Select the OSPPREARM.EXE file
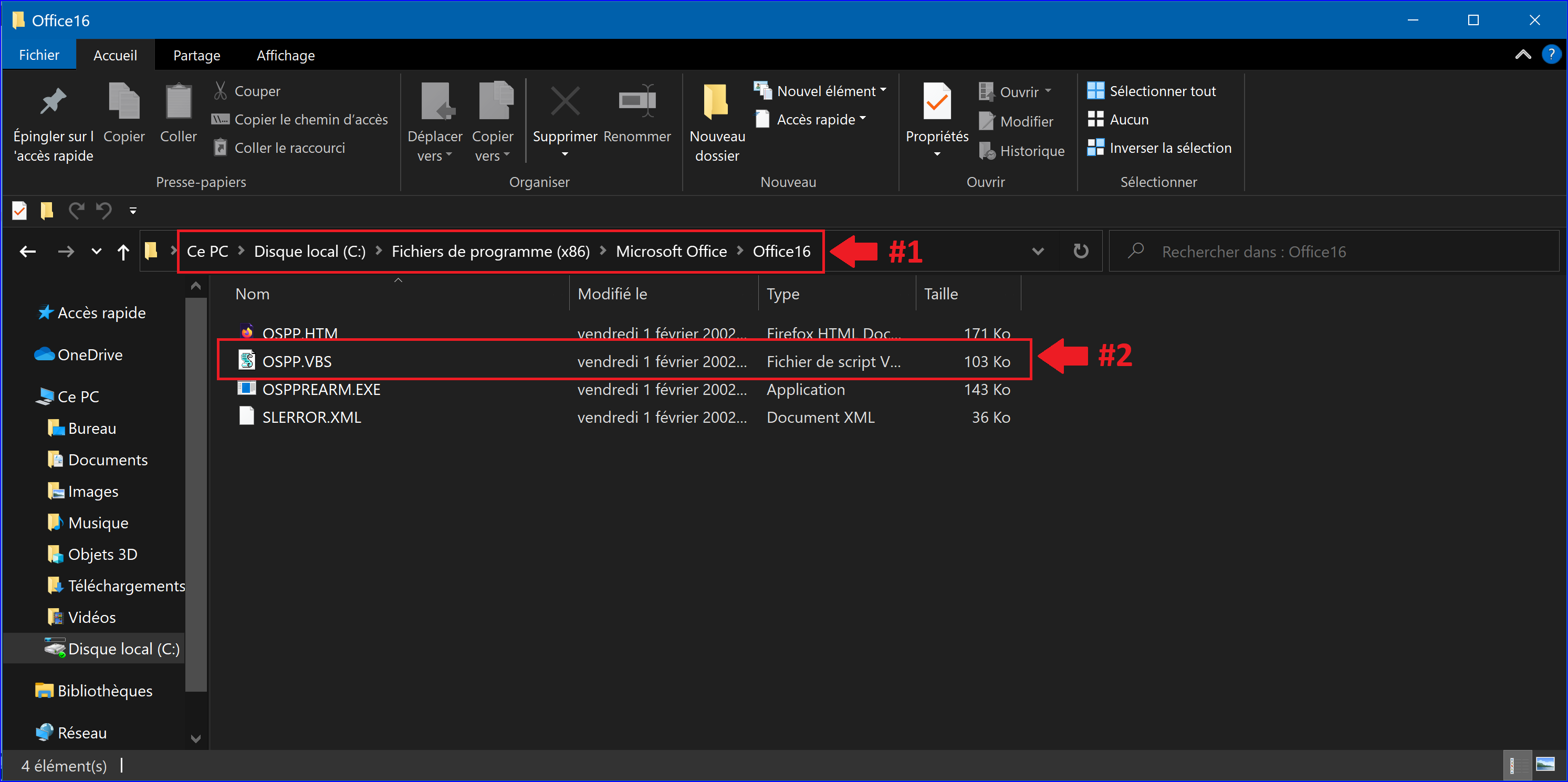Image resolution: width=1568 pixels, height=782 pixels. pyautogui.click(x=623, y=389)
